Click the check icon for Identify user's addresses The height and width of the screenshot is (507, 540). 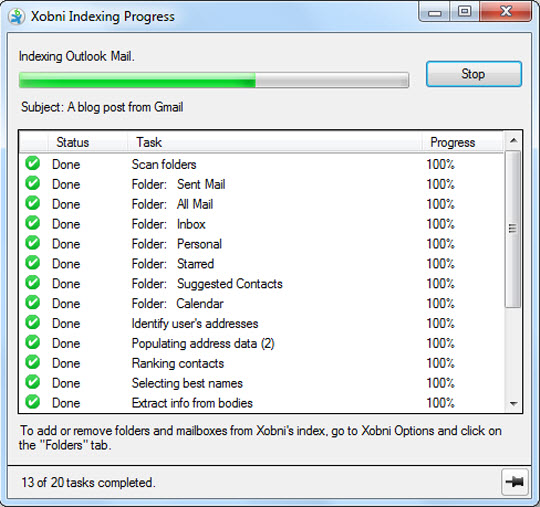32,322
